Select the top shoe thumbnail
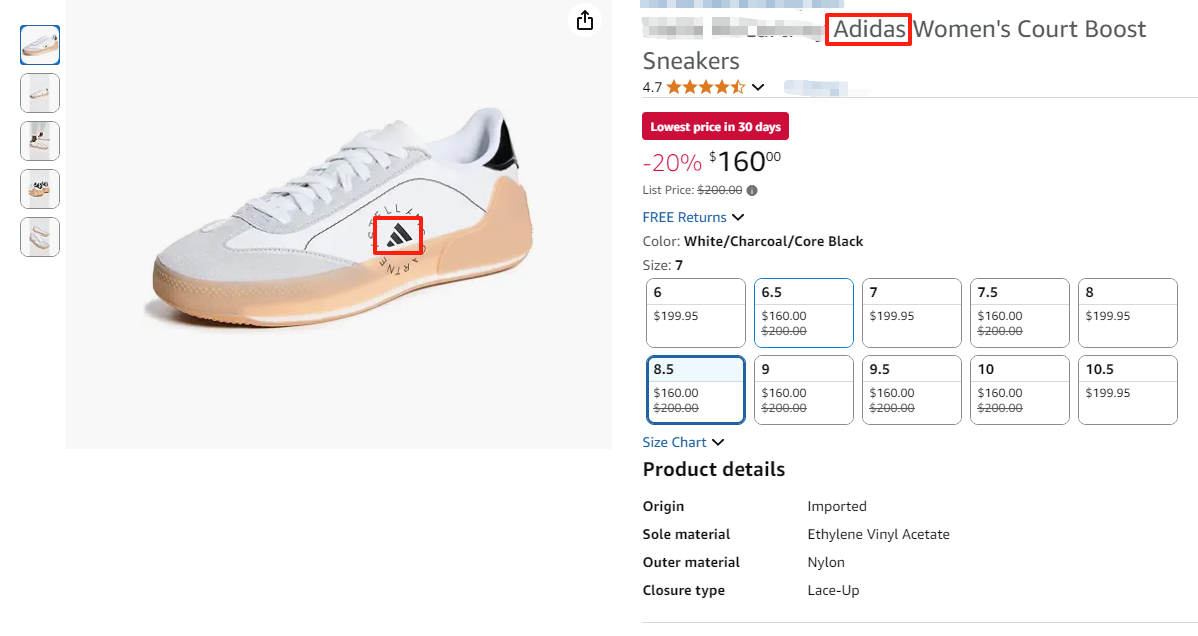Screen dimensions: 1198x636 39,44
